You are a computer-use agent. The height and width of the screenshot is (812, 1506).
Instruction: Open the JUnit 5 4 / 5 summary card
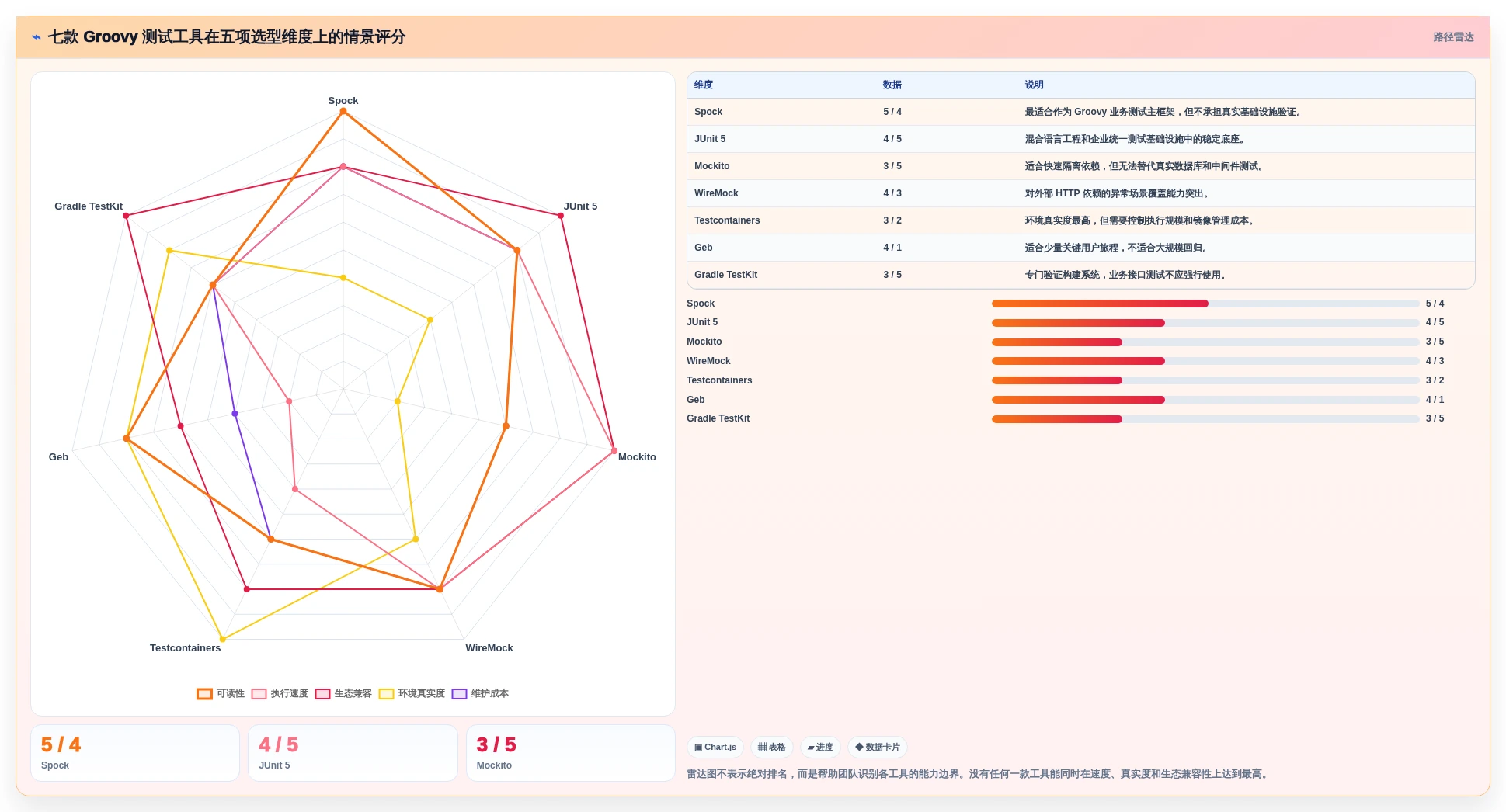[x=353, y=753]
